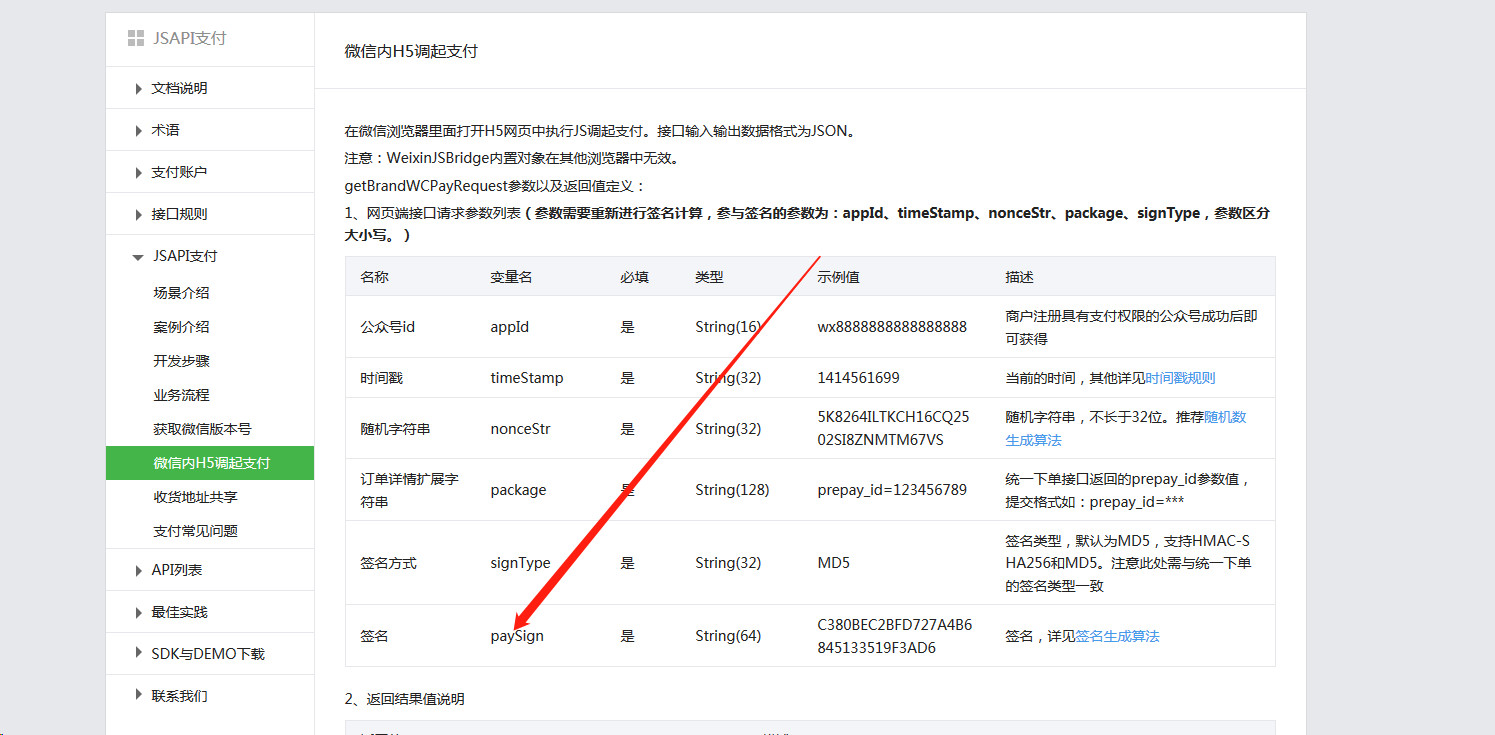Click the 微信内H5调起支付 page heading
Viewport: 1495px width, 735px height.
(x=411, y=51)
